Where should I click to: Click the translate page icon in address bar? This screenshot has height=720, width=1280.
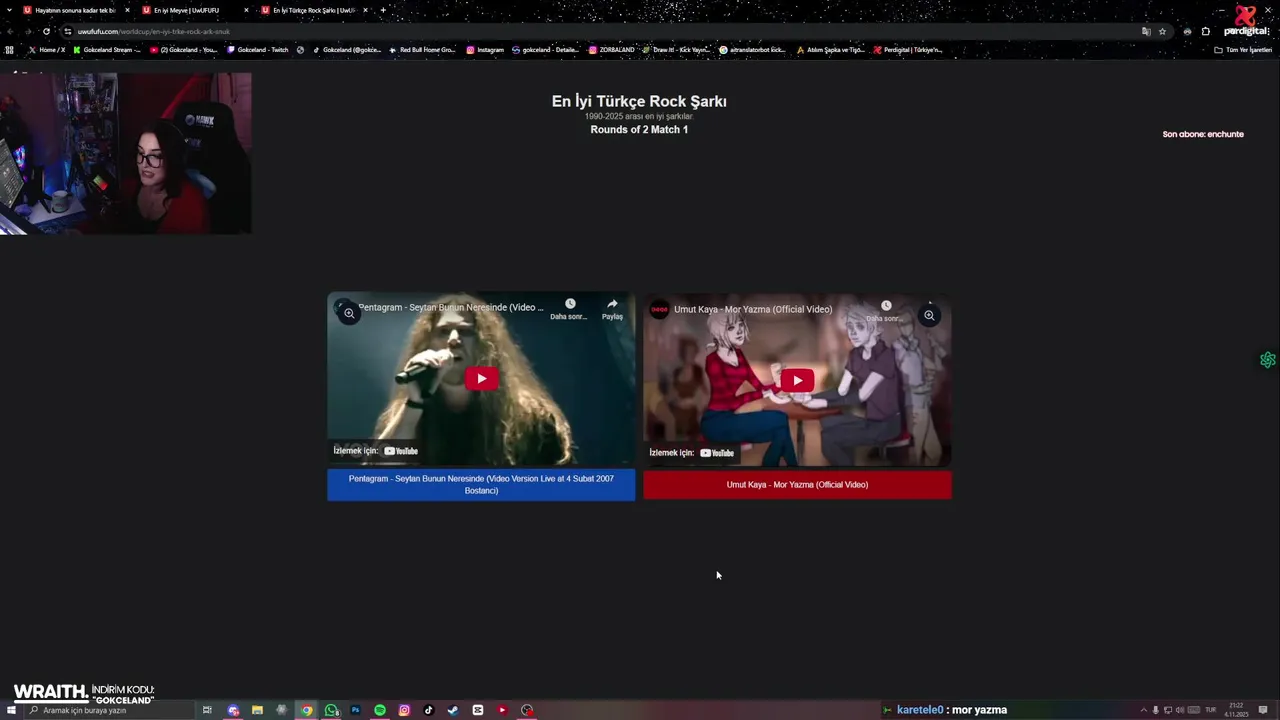[1146, 31]
